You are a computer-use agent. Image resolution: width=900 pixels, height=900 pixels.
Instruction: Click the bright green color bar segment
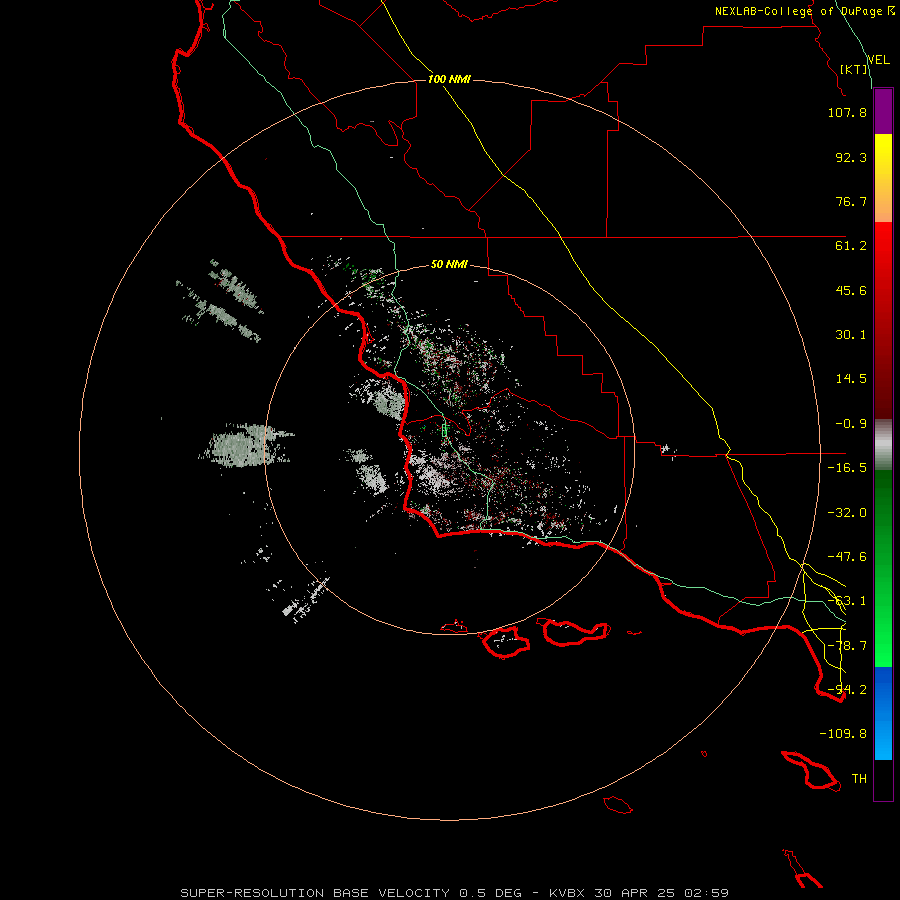883,569
